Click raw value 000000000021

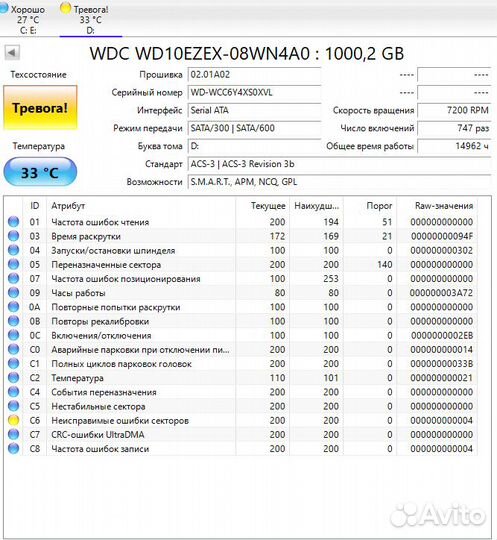442,378
